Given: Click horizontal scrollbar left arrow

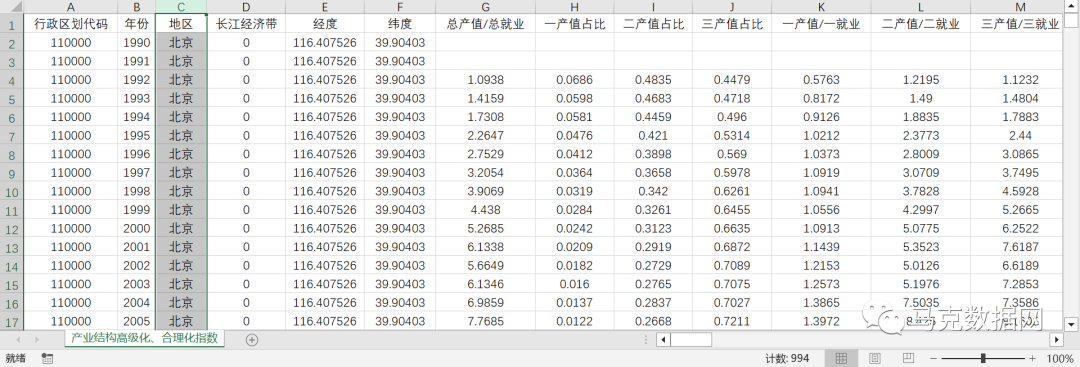Looking at the screenshot, I should [x=663, y=339].
